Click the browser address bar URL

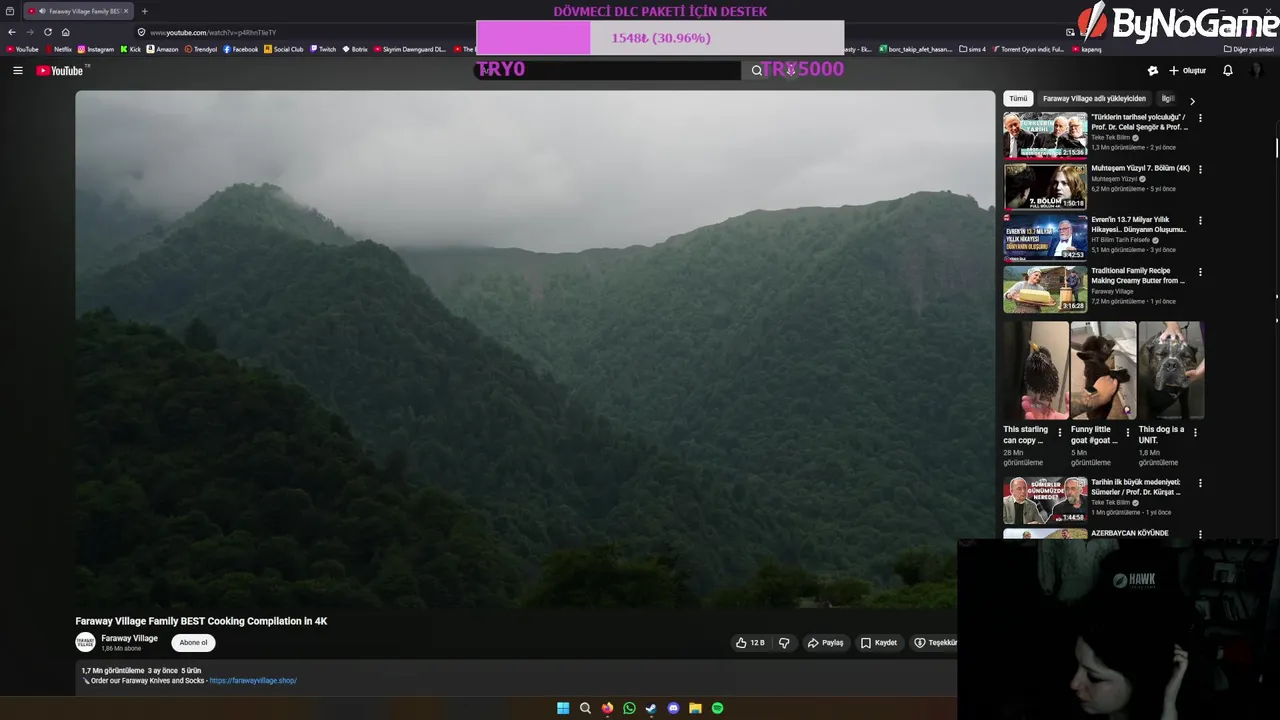point(213,32)
